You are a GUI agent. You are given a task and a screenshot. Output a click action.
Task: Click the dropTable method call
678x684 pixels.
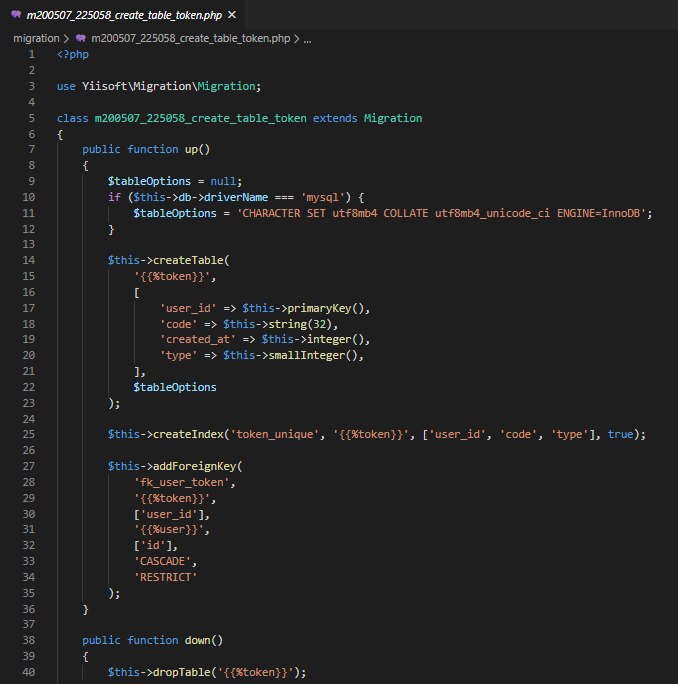click(182, 672)
